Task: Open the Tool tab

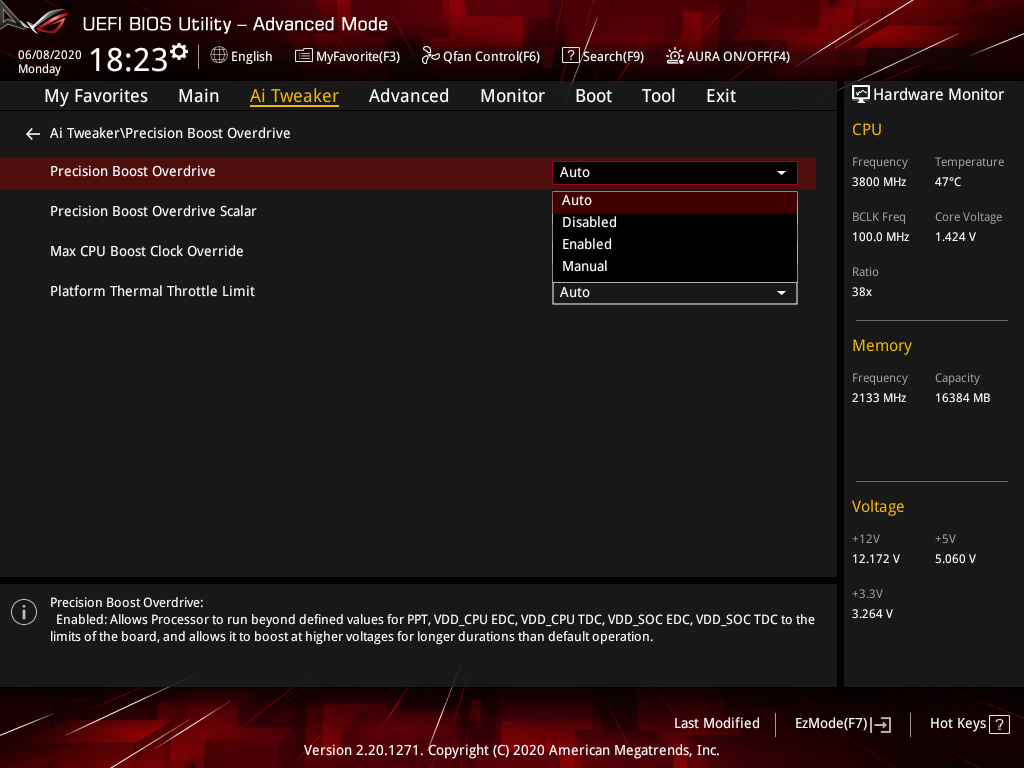Action: point(658,96)
